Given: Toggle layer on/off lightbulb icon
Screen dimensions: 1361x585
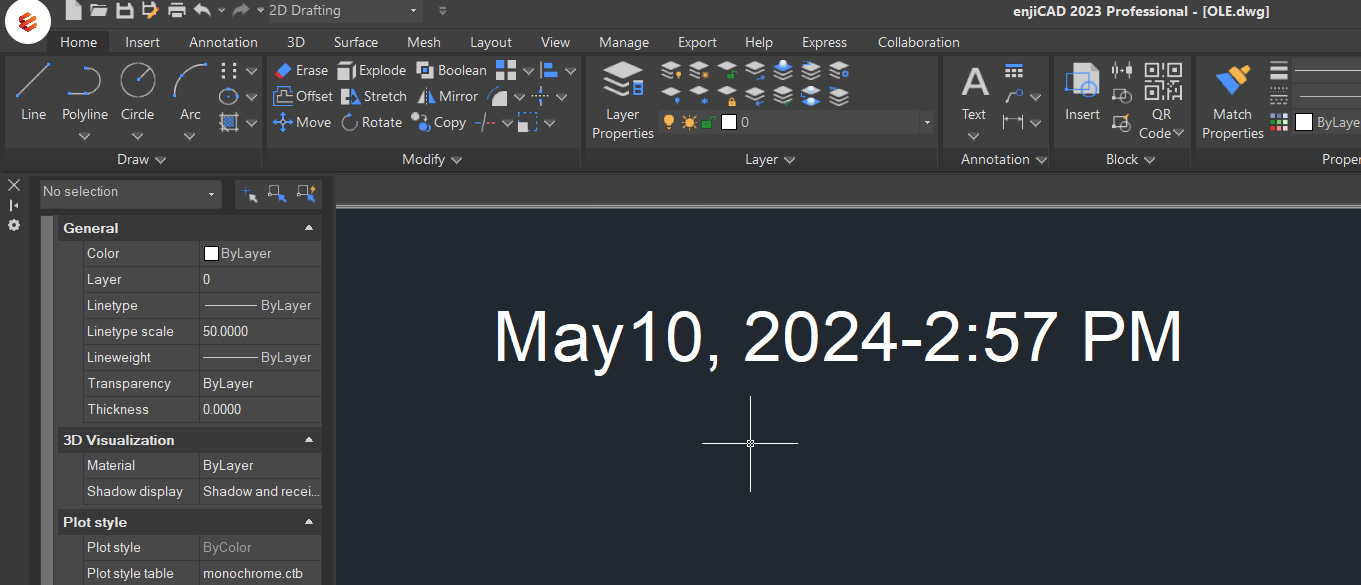Looking at the screenshot, I should (669, 122).
